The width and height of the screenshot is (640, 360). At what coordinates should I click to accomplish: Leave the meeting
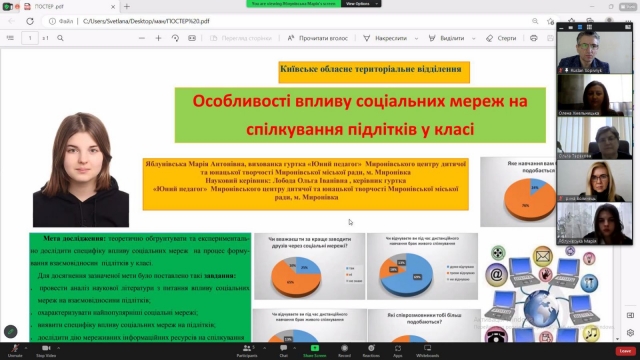click(625, 351)
